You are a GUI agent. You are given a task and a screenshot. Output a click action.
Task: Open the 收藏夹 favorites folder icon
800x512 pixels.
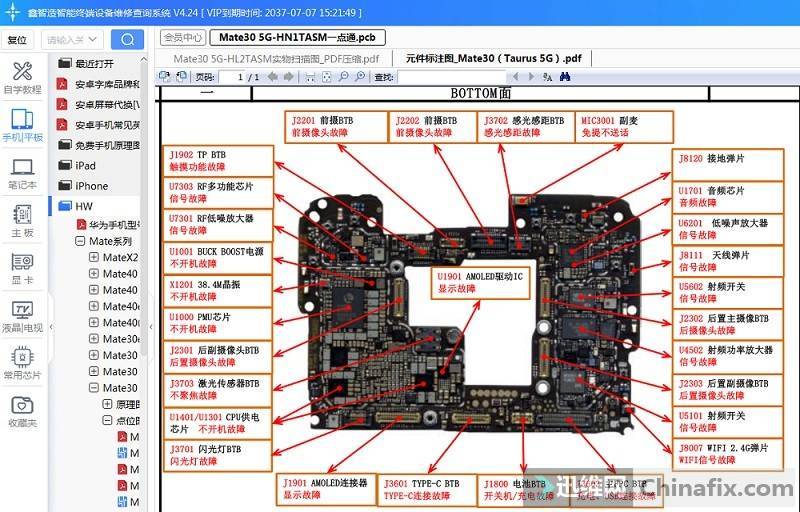click(22, 410)
